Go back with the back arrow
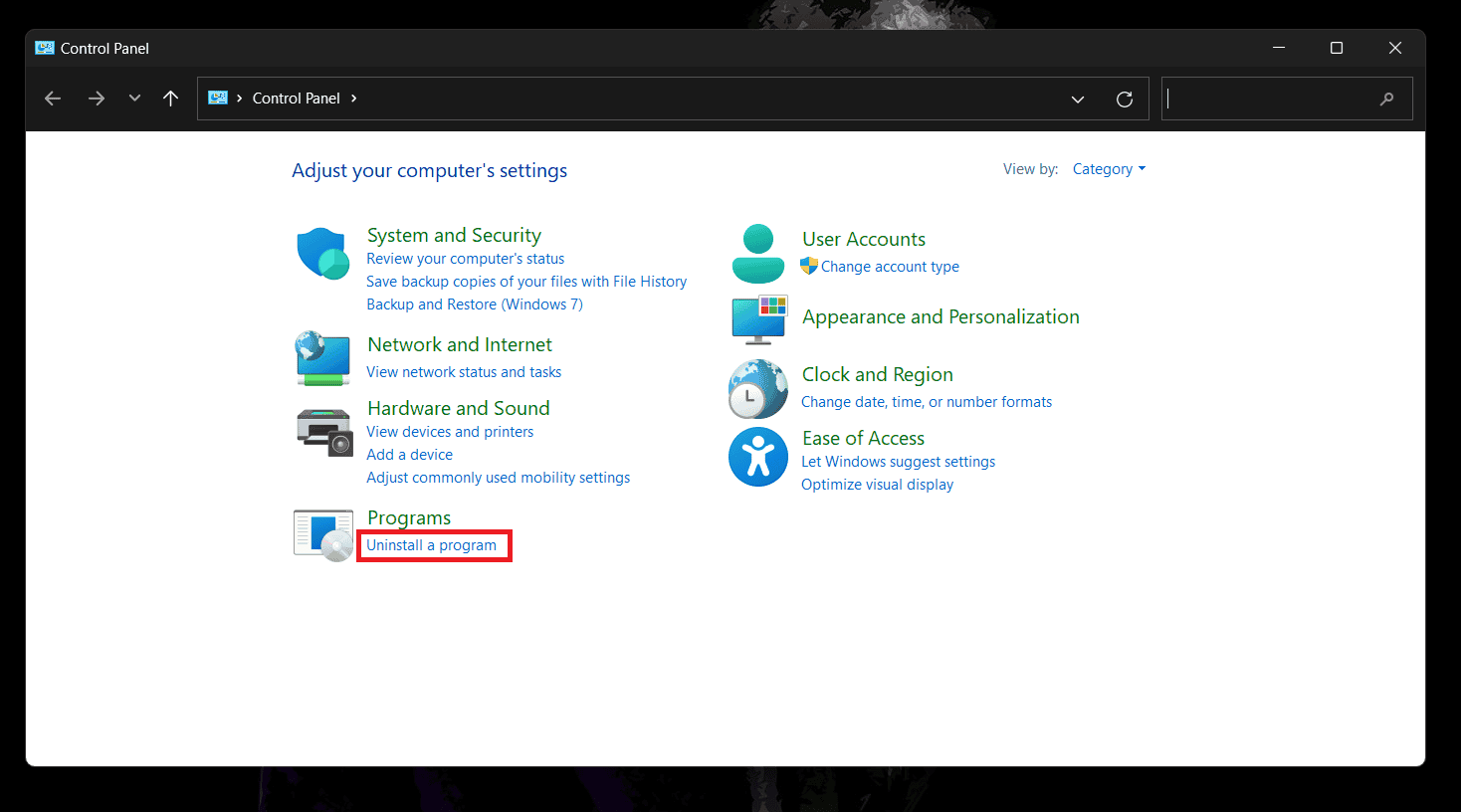 click(53, 99)
